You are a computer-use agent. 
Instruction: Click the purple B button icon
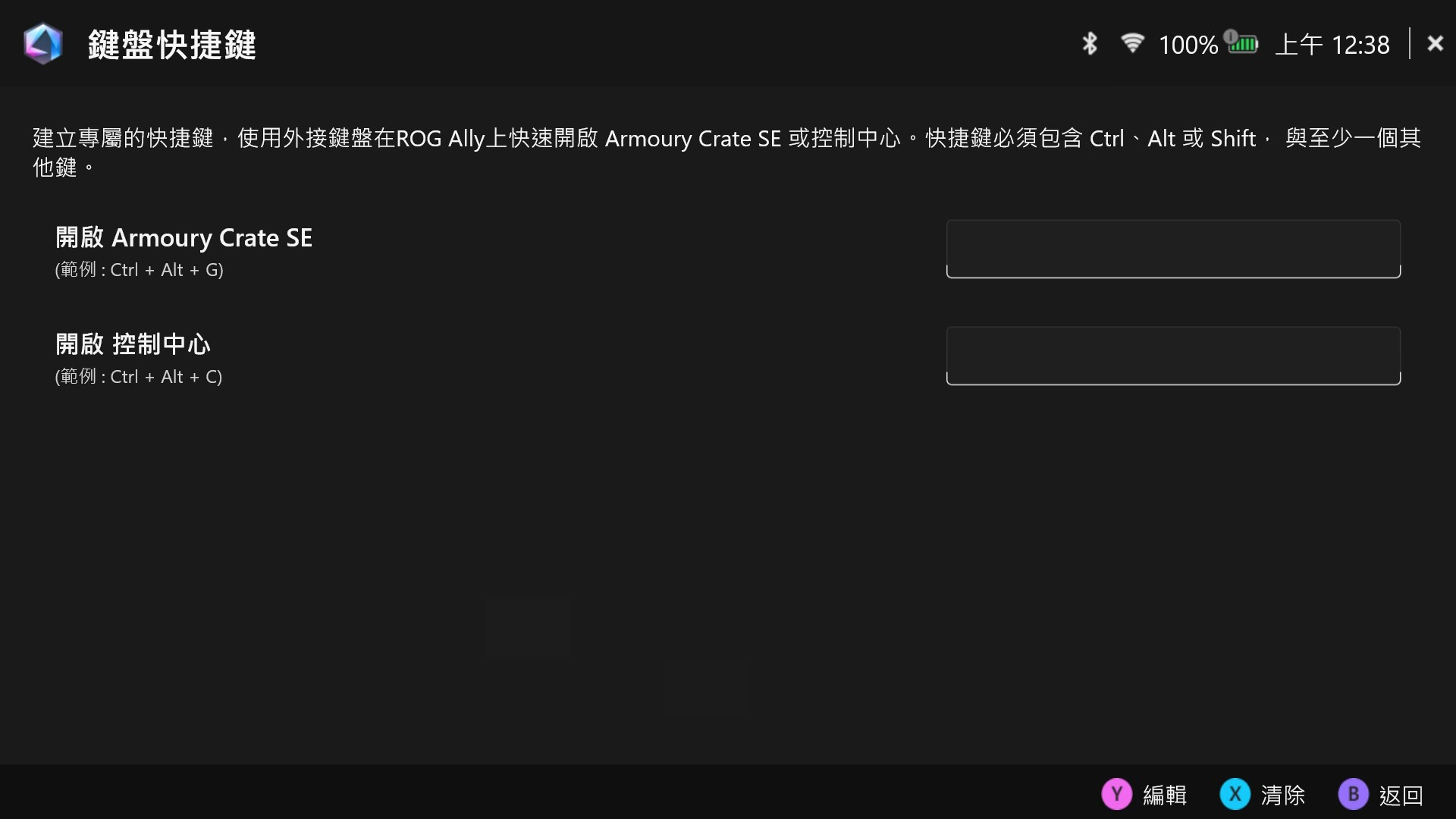click(1353, 794)
